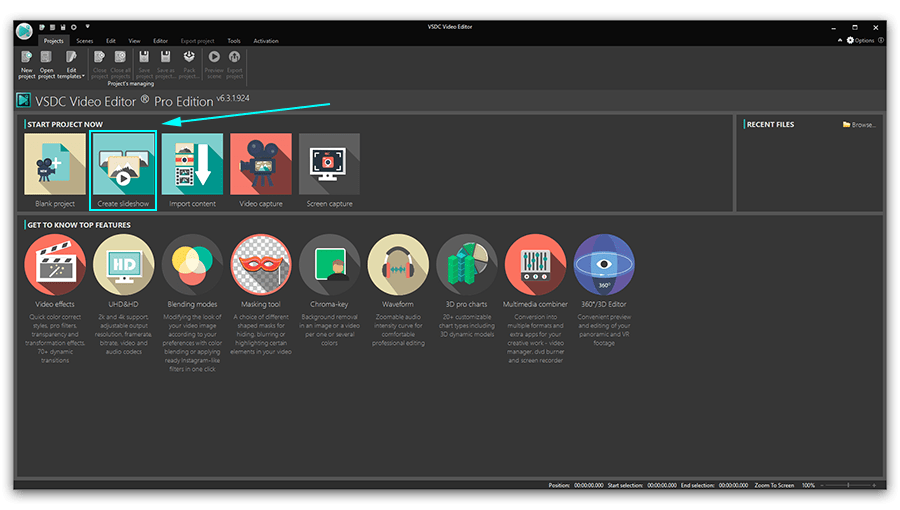Click the quick access save icon

(63, 27)
